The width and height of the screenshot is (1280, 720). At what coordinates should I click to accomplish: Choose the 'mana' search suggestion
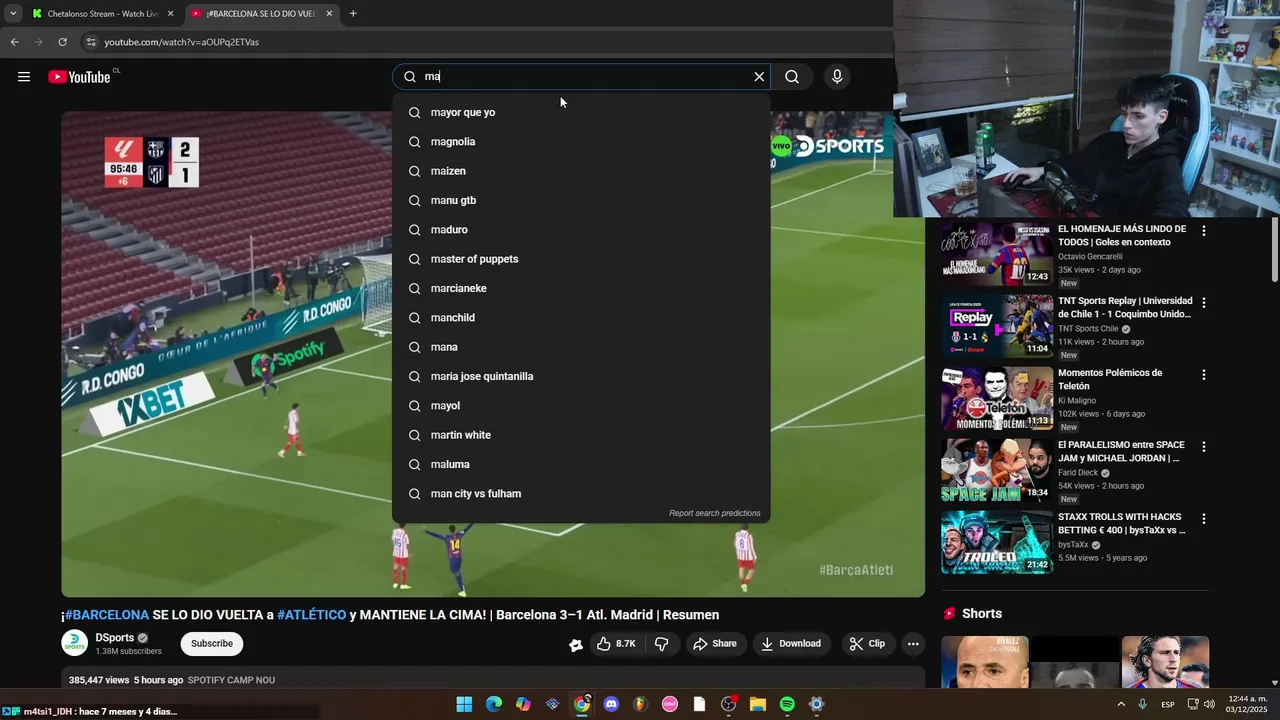tap(581, 347)
